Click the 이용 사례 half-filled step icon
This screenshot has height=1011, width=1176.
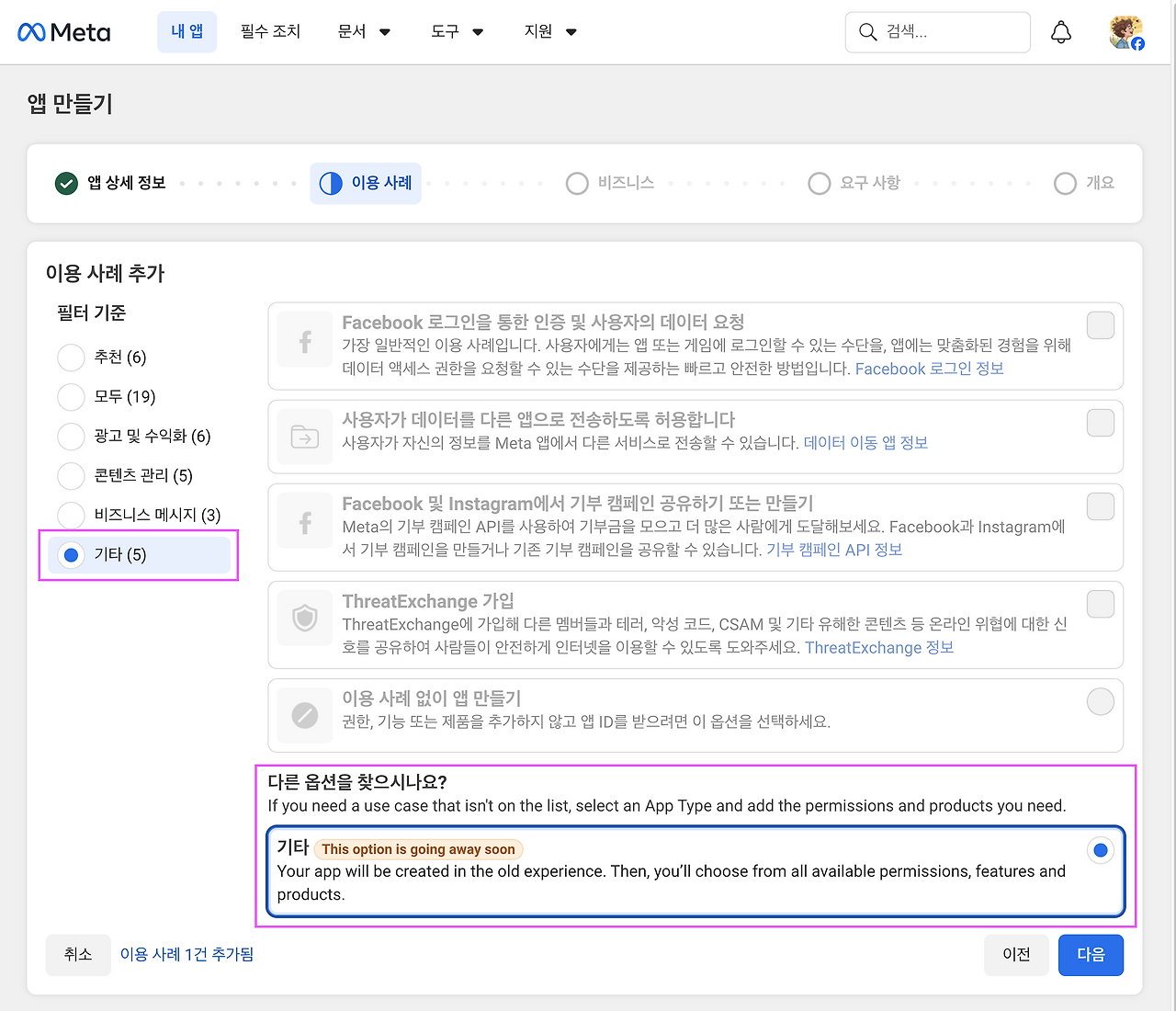click(331, 184)
